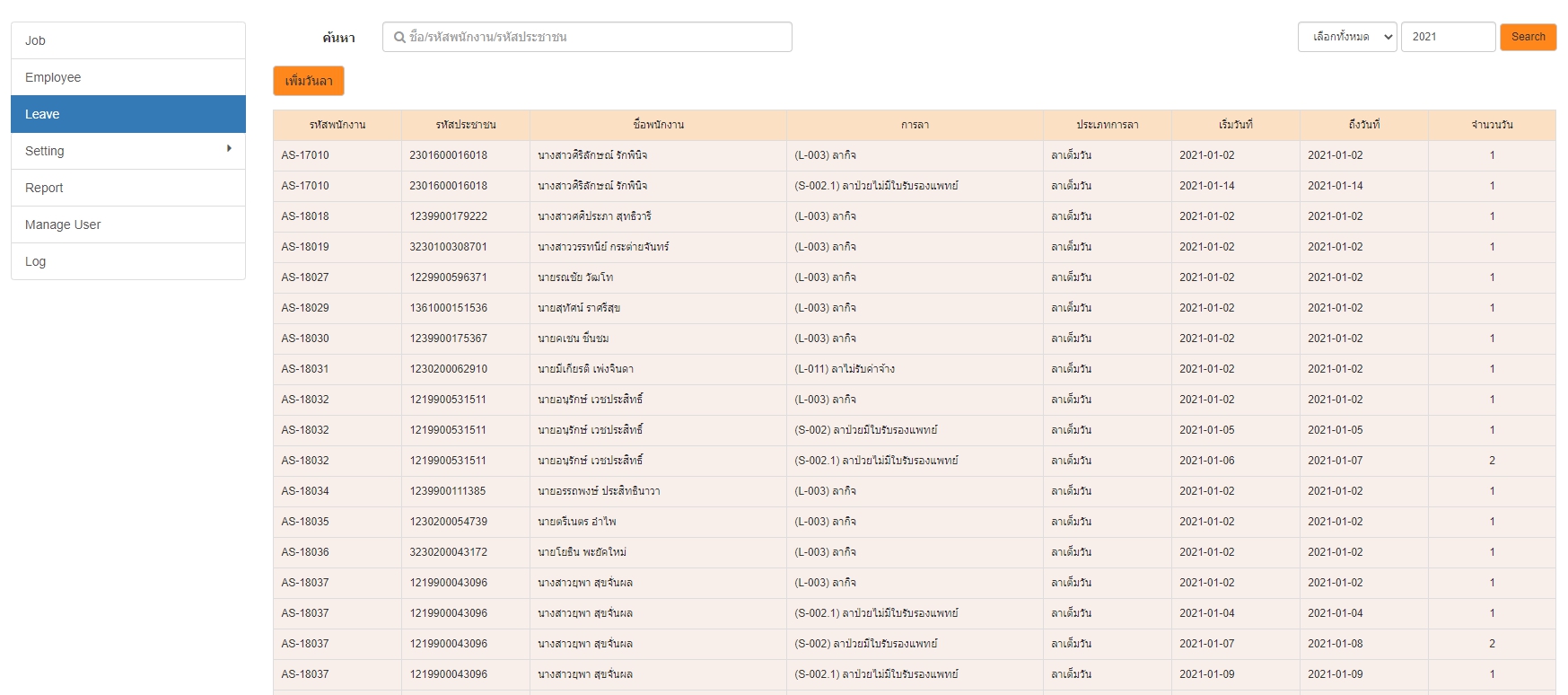1568x695 pixels.
Task: Expand the Setting submenu arrow
Action: click(x=229, y=148)
